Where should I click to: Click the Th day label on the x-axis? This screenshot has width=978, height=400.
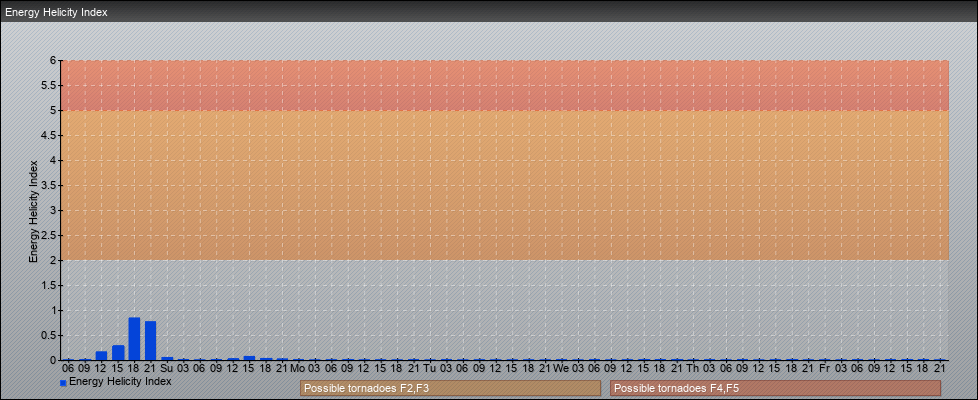click(693, 369)
